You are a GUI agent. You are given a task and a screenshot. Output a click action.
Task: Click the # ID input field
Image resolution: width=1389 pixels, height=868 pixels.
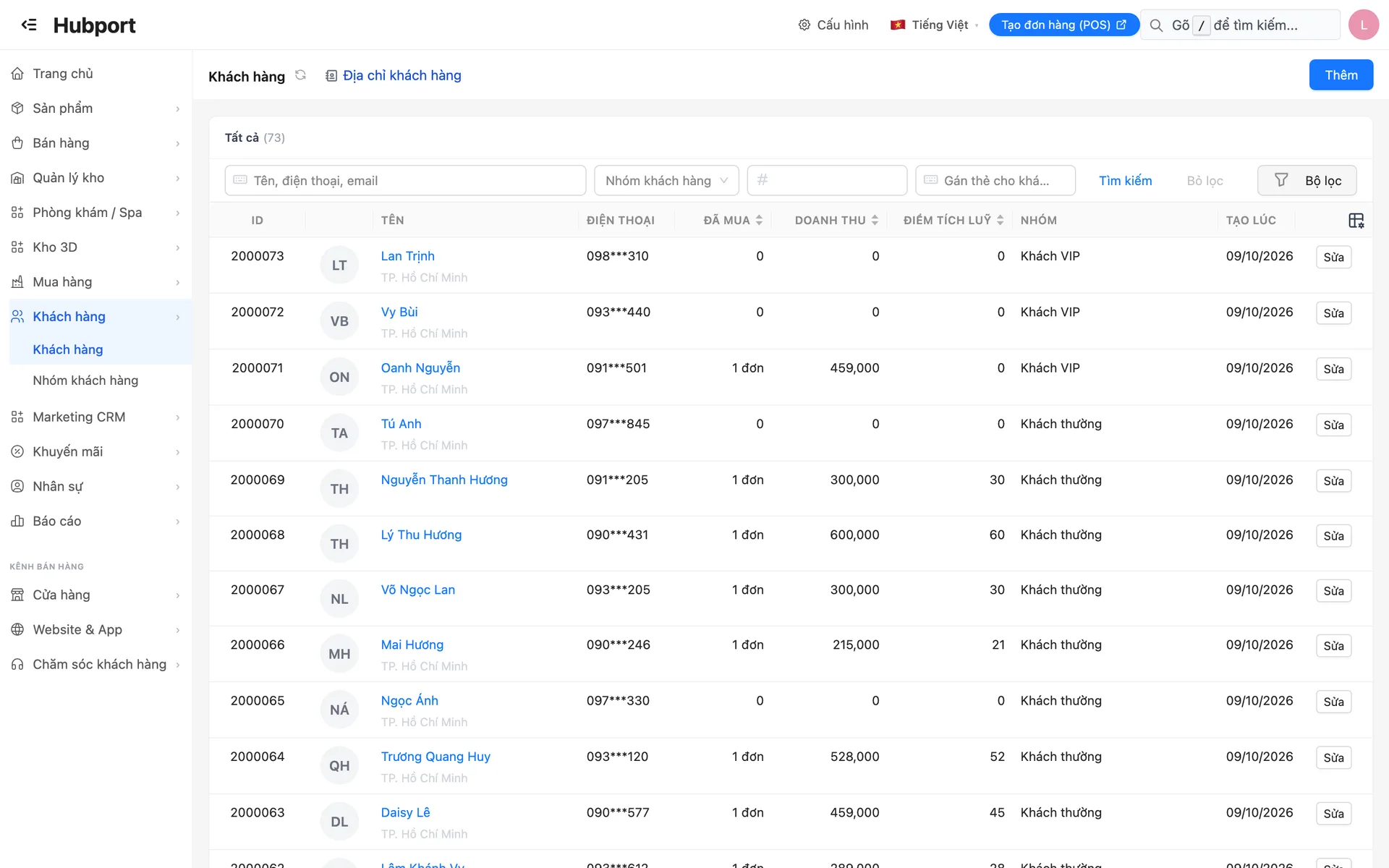[x=827, y=181]
